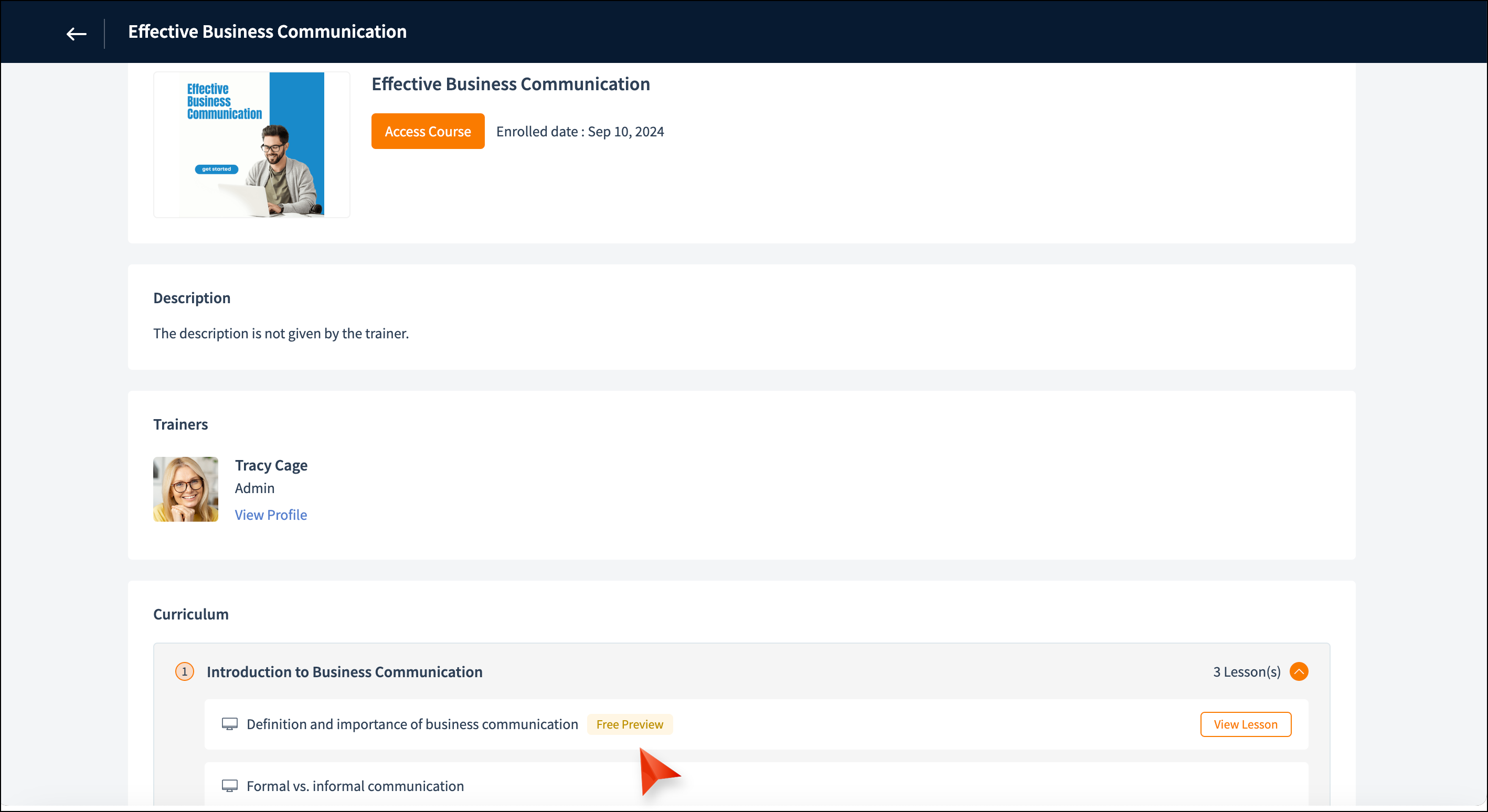This screenshot has height=812, width=1488.
Task: Open Definition and importance lesson title
Action: [x=412, y=724]
